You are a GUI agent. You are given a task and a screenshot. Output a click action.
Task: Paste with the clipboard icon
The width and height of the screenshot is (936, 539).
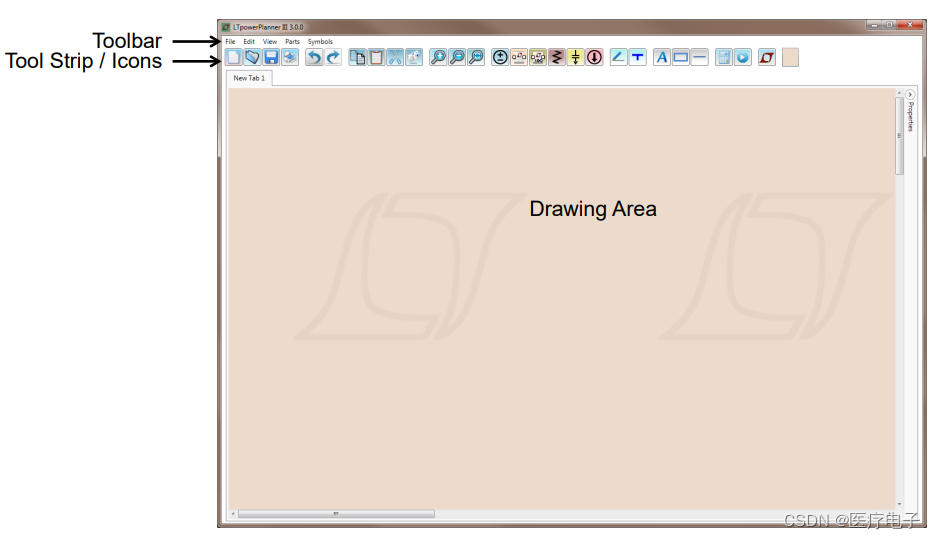pos(376,57)
